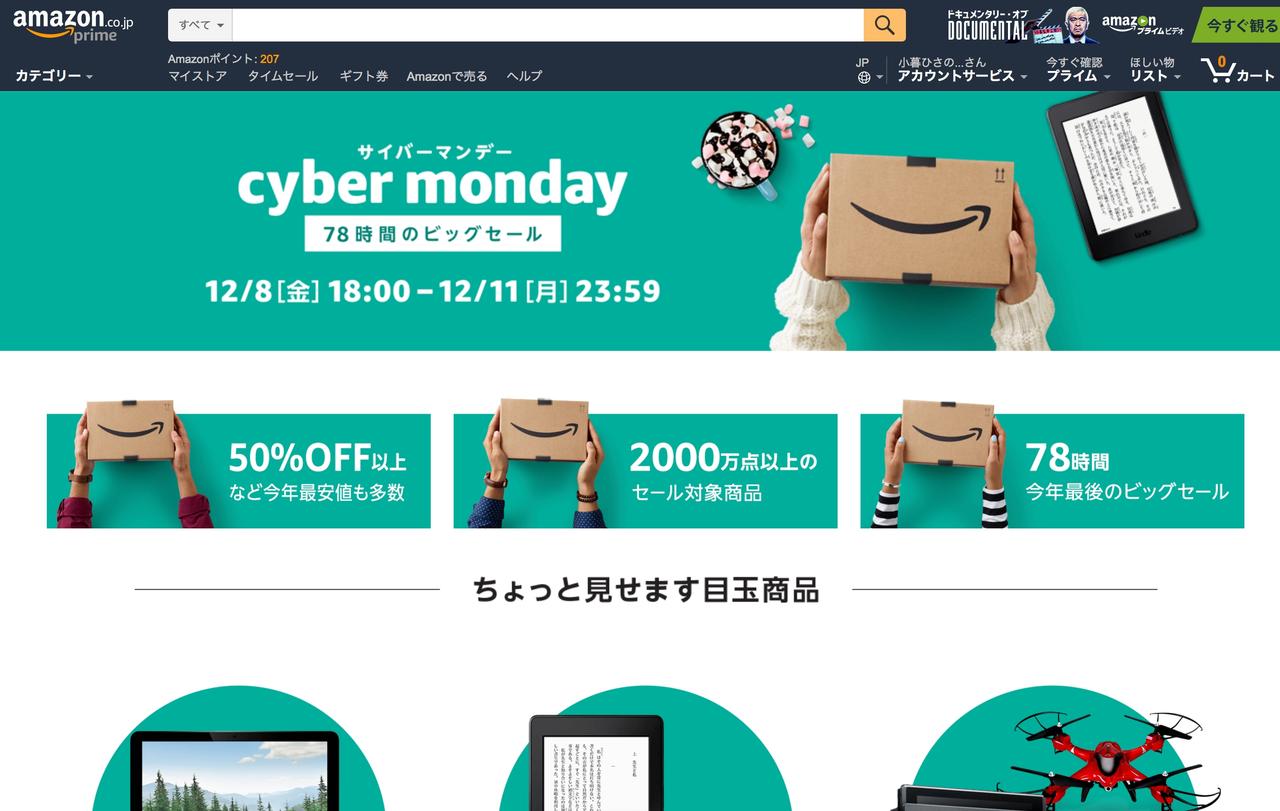Click the magnifying glass search button
The height and width of the screenshot is (811, 1280).
click(x=884, y=25)
